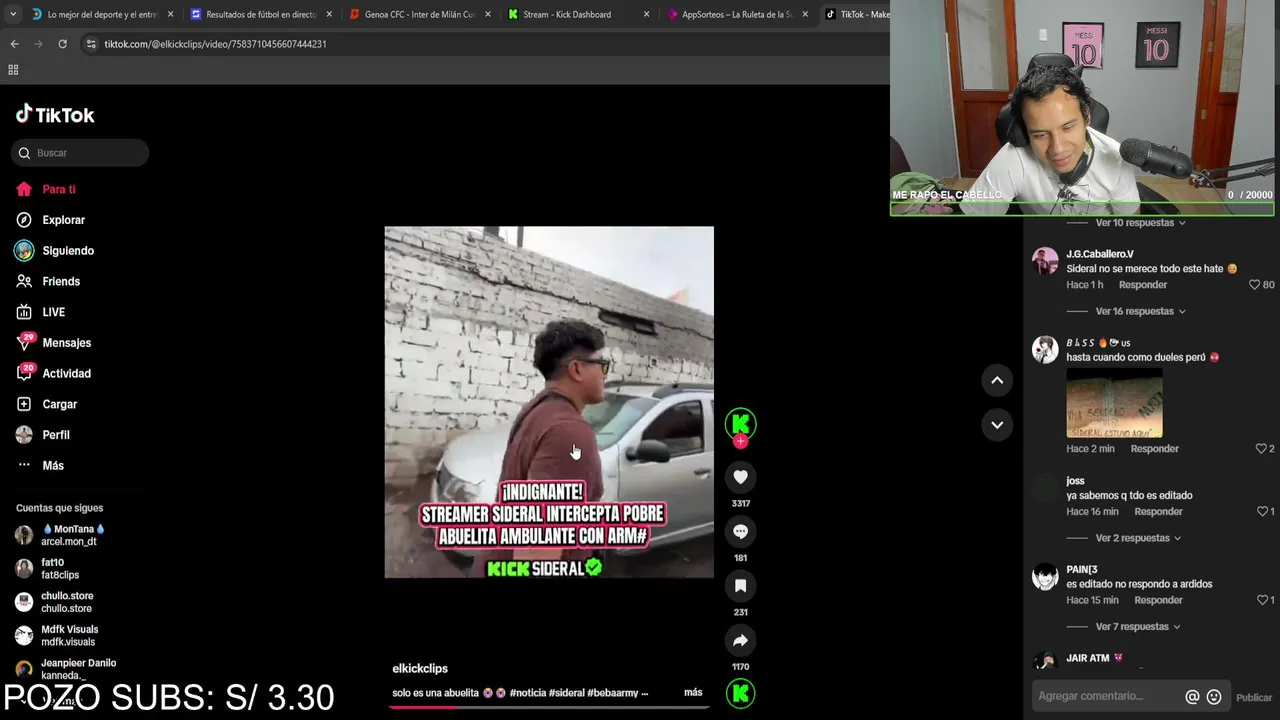
Task: Click the TikTok logo
Action: (55, 114)
